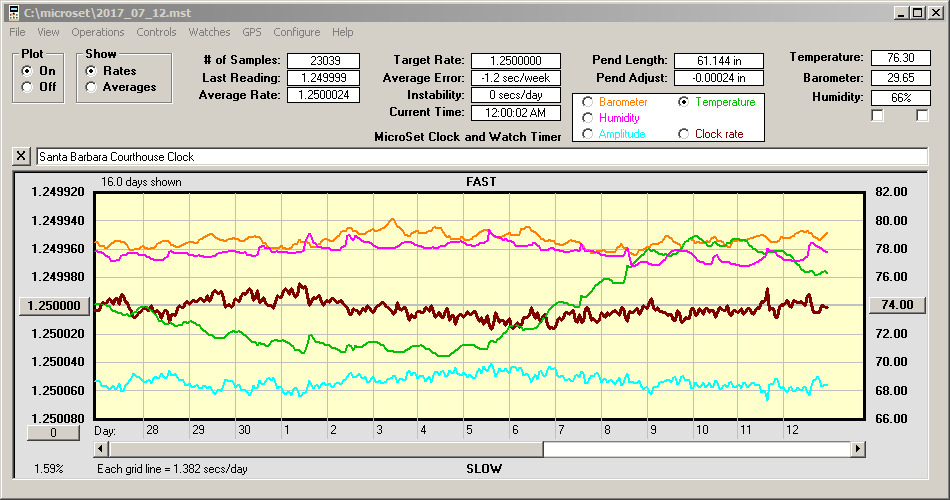Select the Barometer graph option

(587, 102)
